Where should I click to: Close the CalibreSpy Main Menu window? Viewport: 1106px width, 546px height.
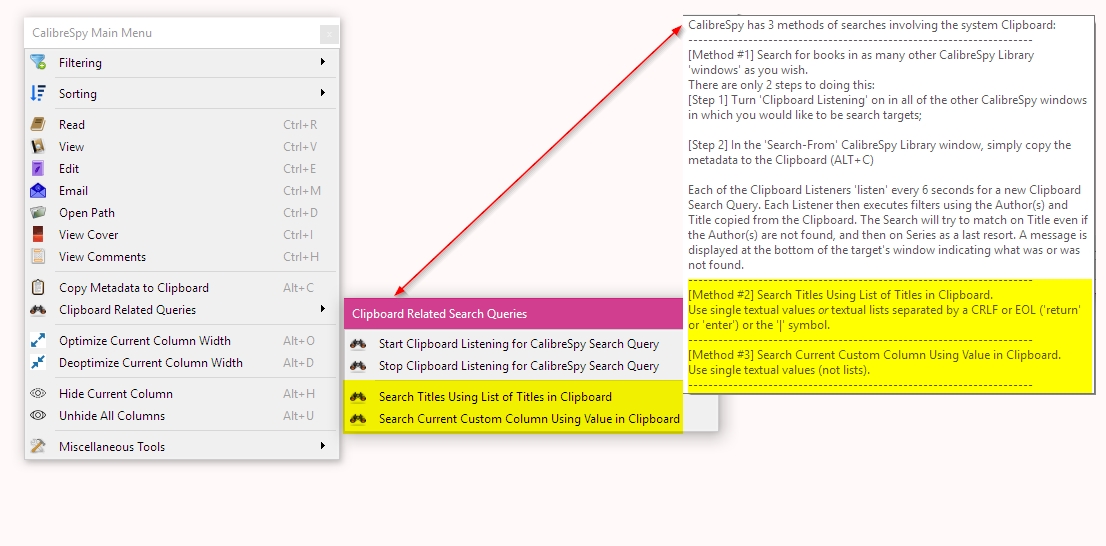pyautogui.click(x=329, y=33)
